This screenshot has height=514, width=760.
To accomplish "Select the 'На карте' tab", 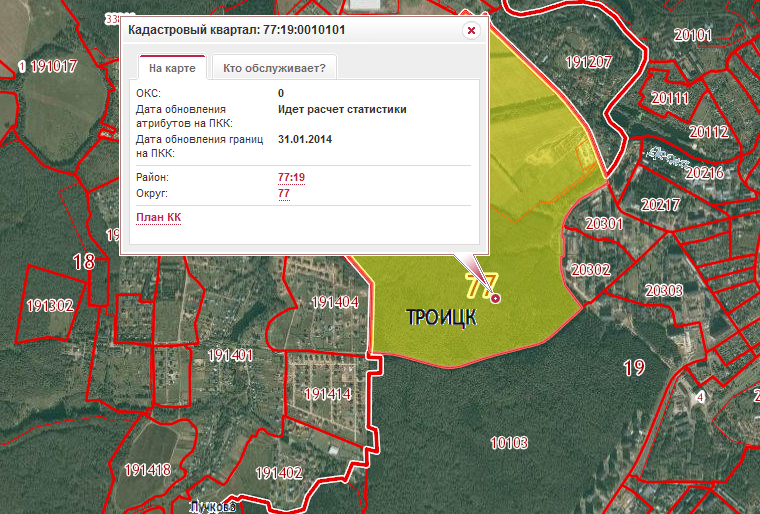I will (172, 68).
